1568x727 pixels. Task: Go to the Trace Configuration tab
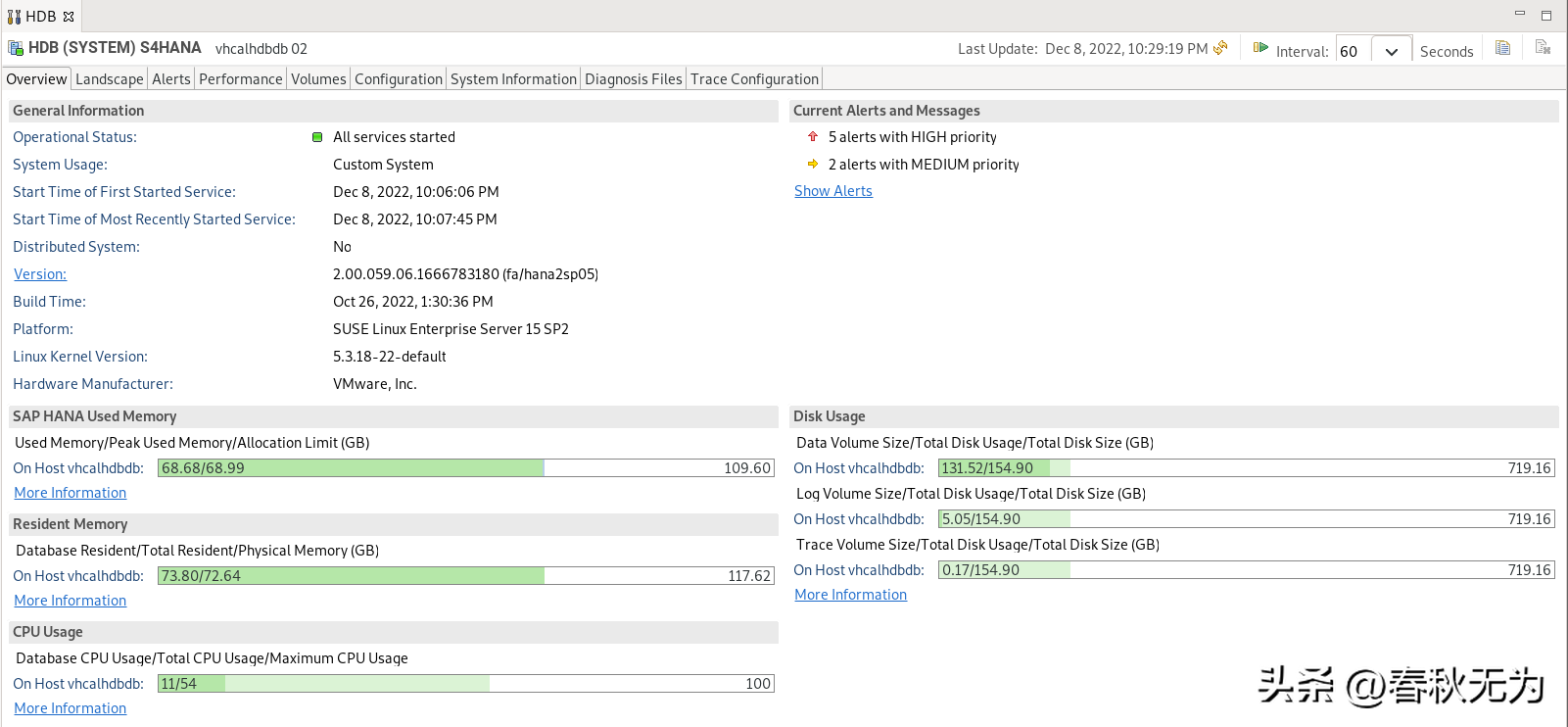point(754,79)
